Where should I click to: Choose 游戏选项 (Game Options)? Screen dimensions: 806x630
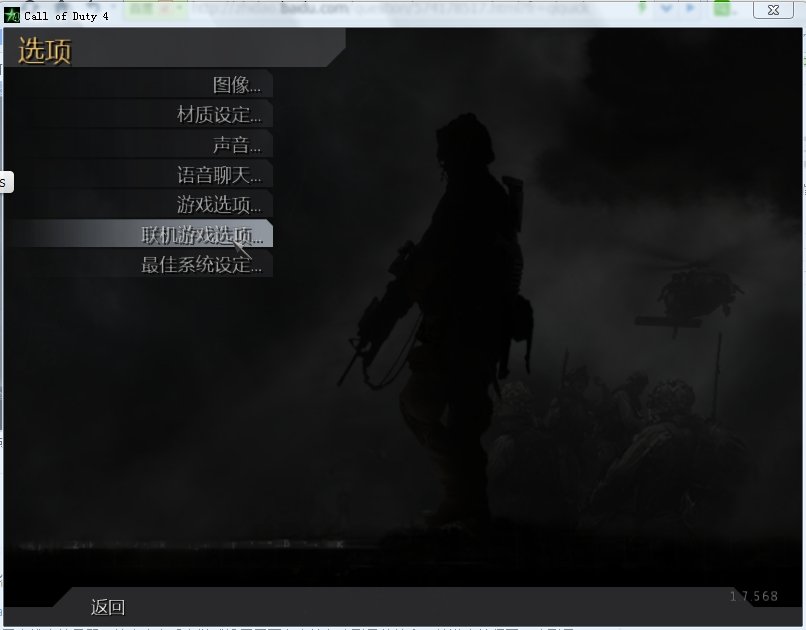(218, 205)
